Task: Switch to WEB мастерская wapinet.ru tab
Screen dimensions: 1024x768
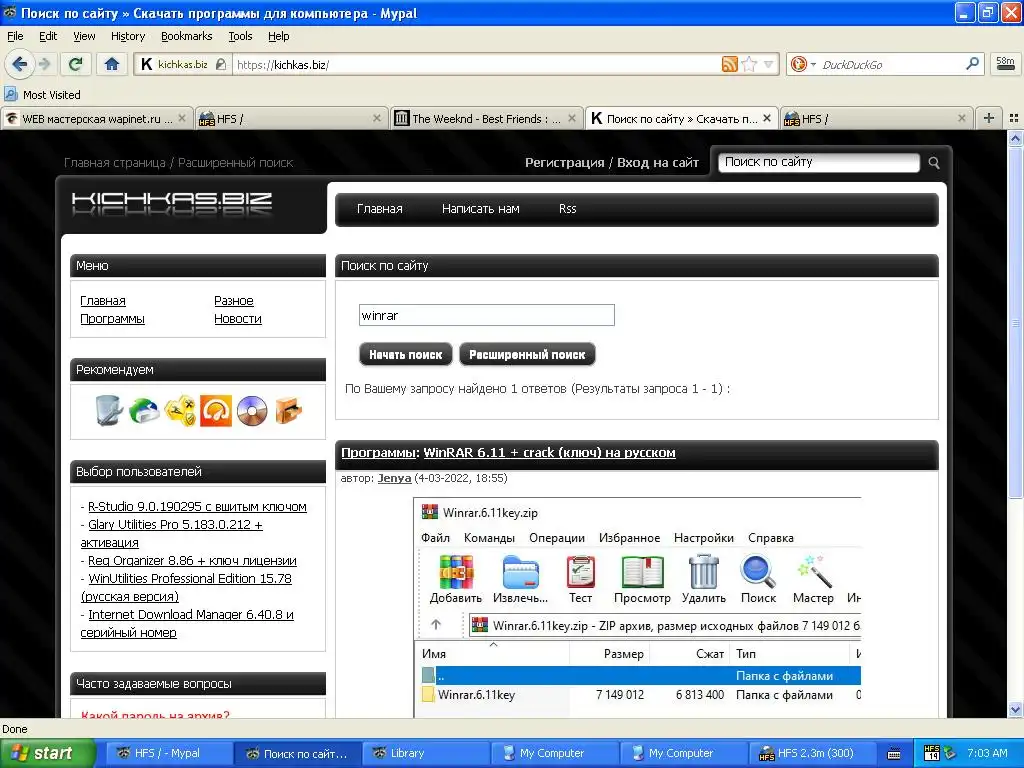Action: [97, 118]
